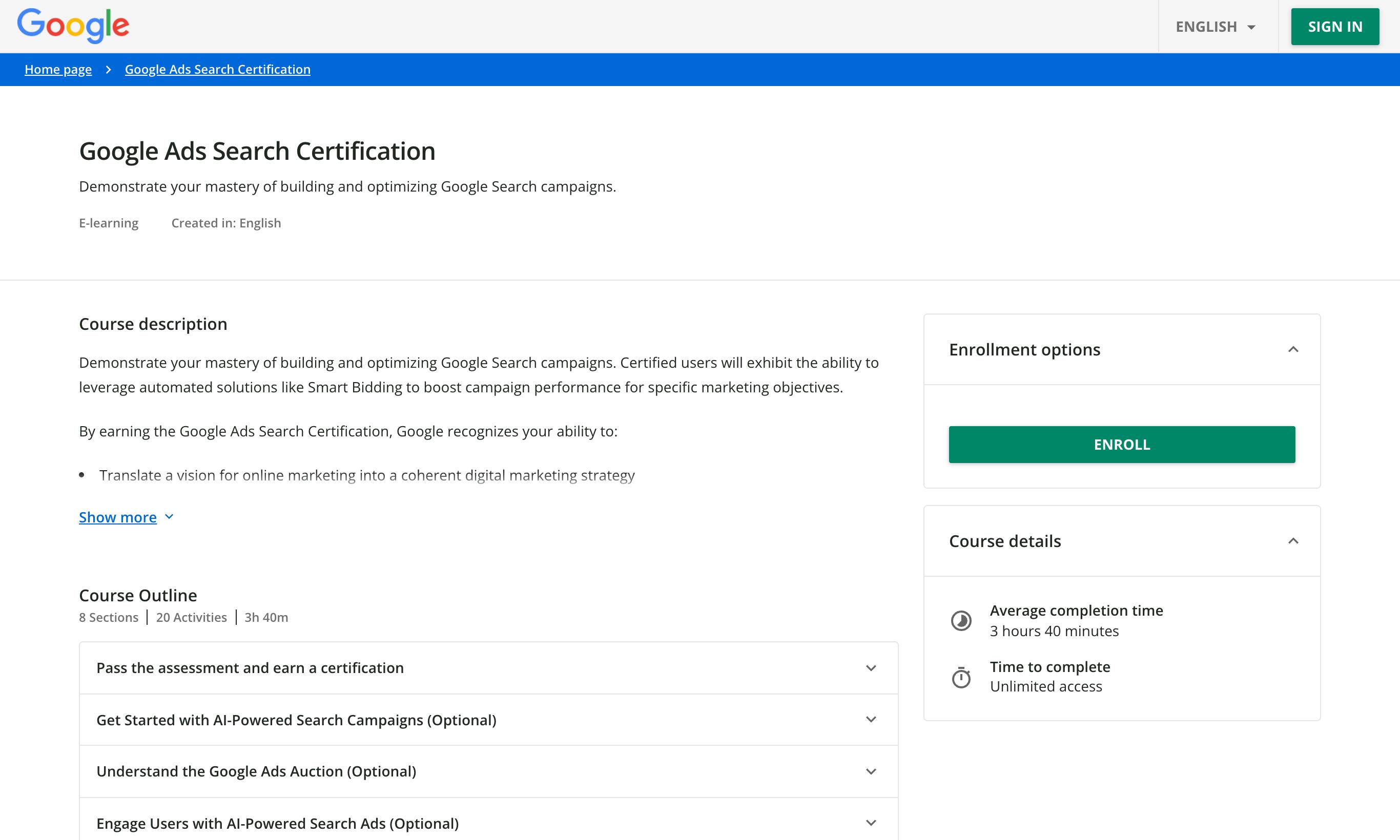Click the Course description heading
1400x840 pixels.
coord(153,324)
